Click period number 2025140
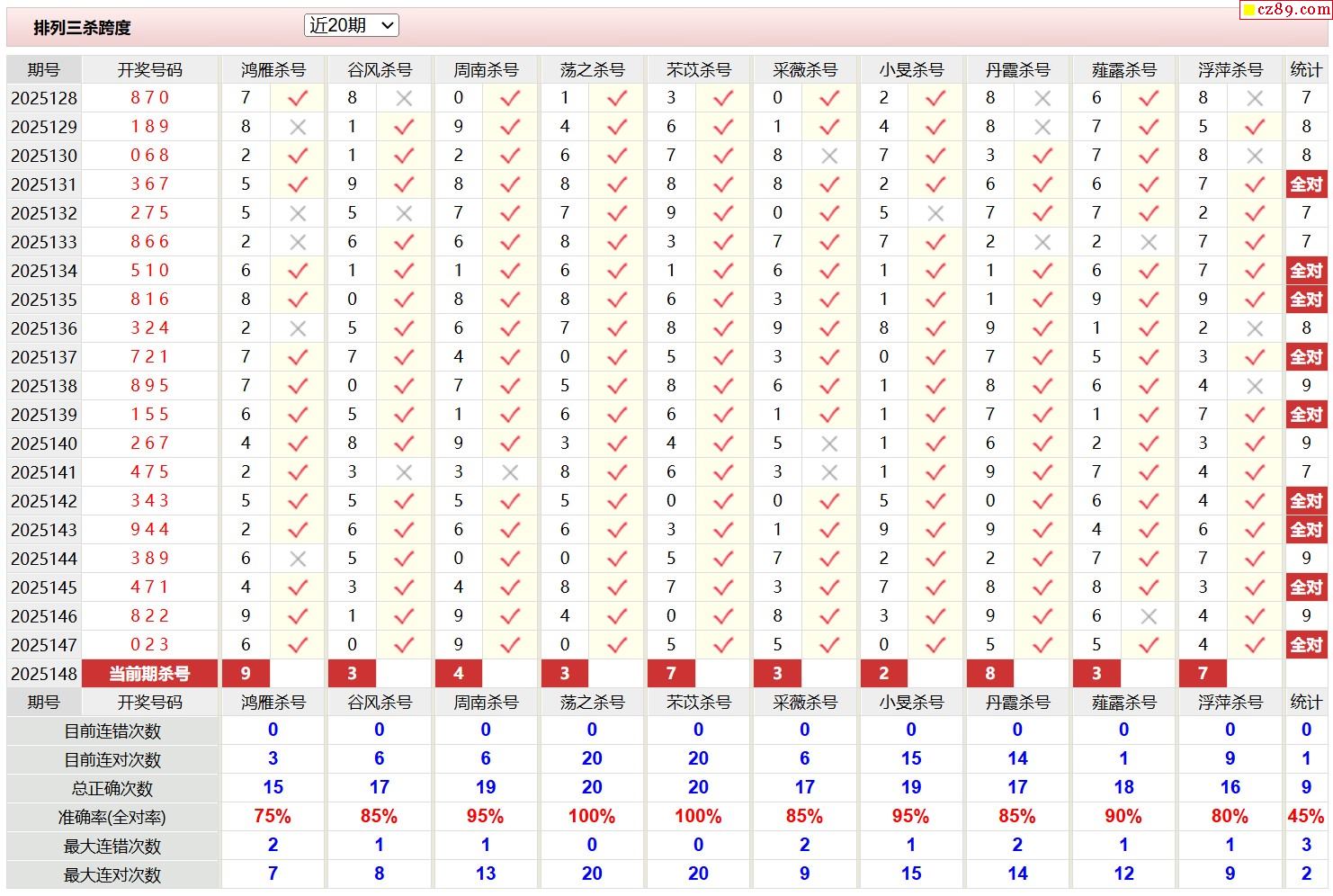 pos(44,444)
